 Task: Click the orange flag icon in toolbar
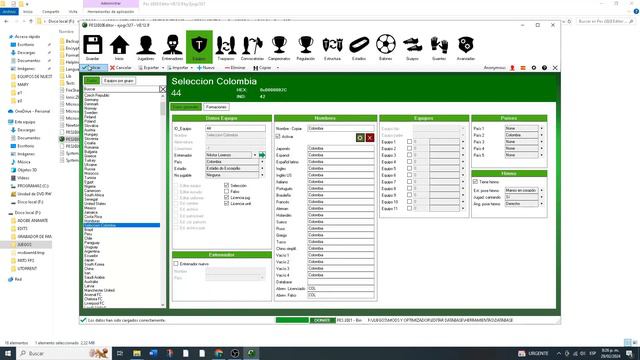523,68
